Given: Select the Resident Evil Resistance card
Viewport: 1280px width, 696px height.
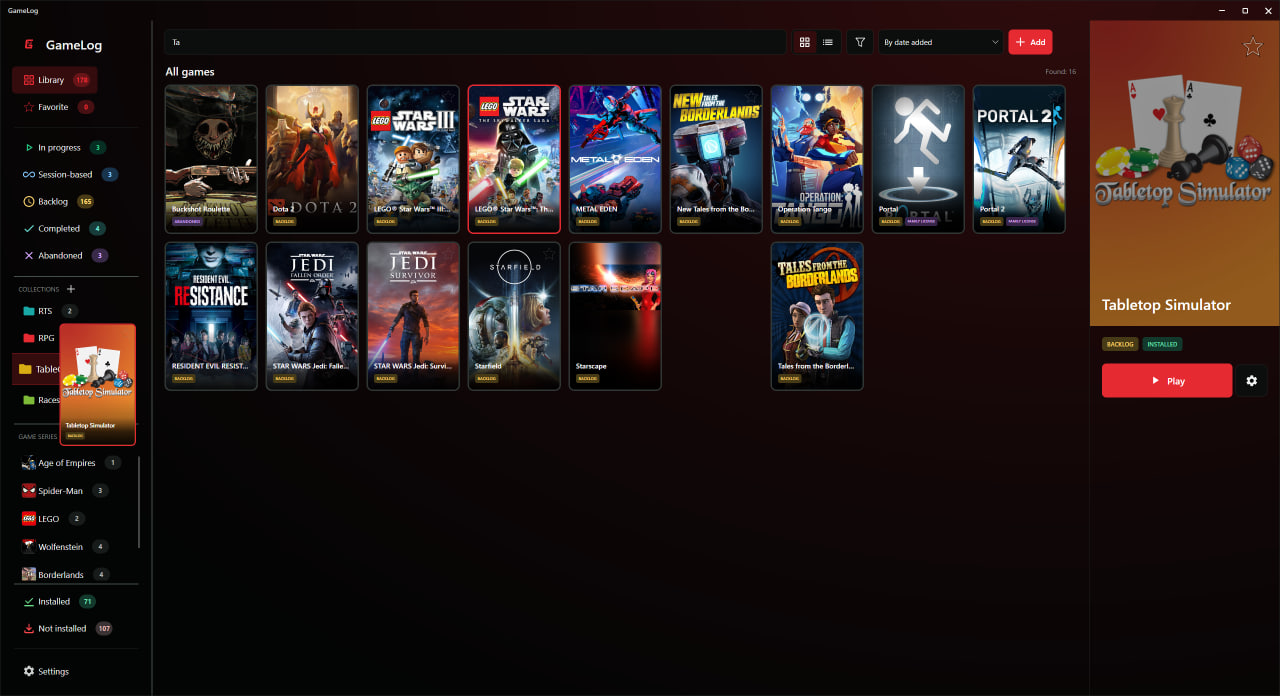Looking at the screenshot, I should pyautogui.click(x=211, y=316).
